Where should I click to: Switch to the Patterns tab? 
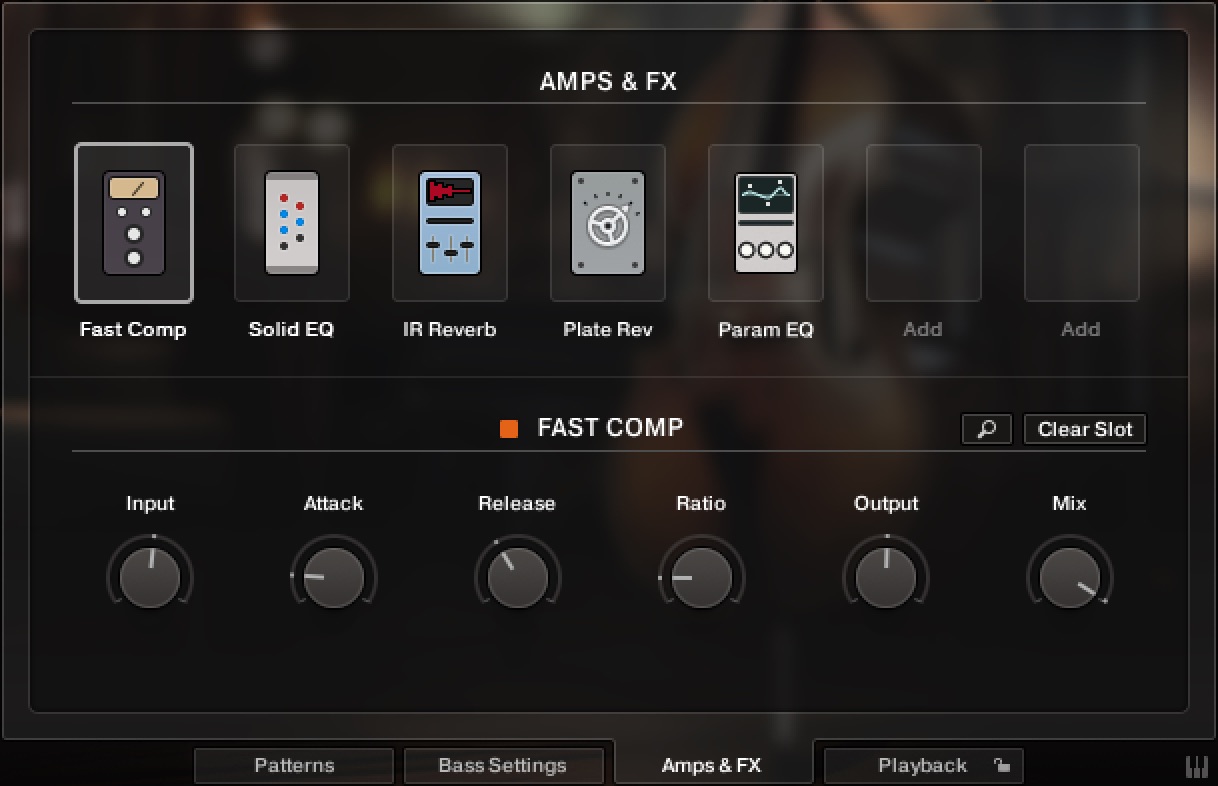point(293,765)
